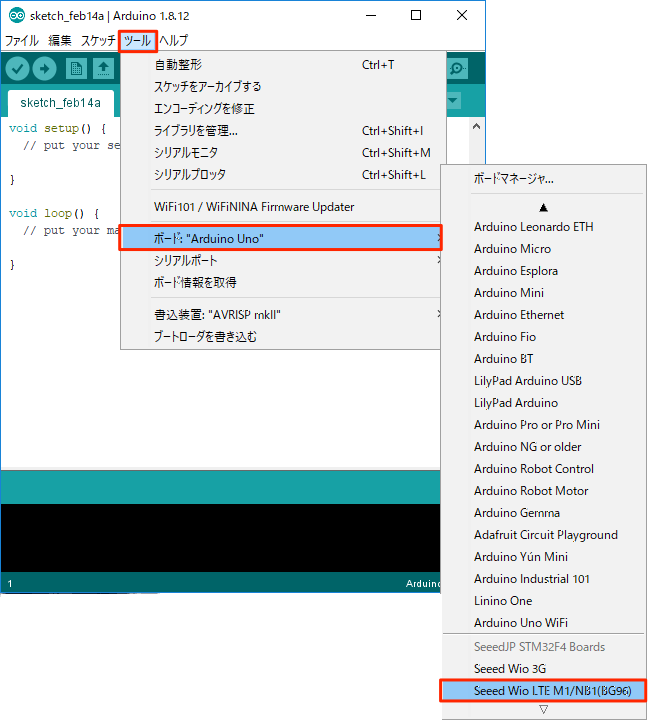Open ボードマネージャ... entry
The image size is (648, 720).
pos(544,179)
